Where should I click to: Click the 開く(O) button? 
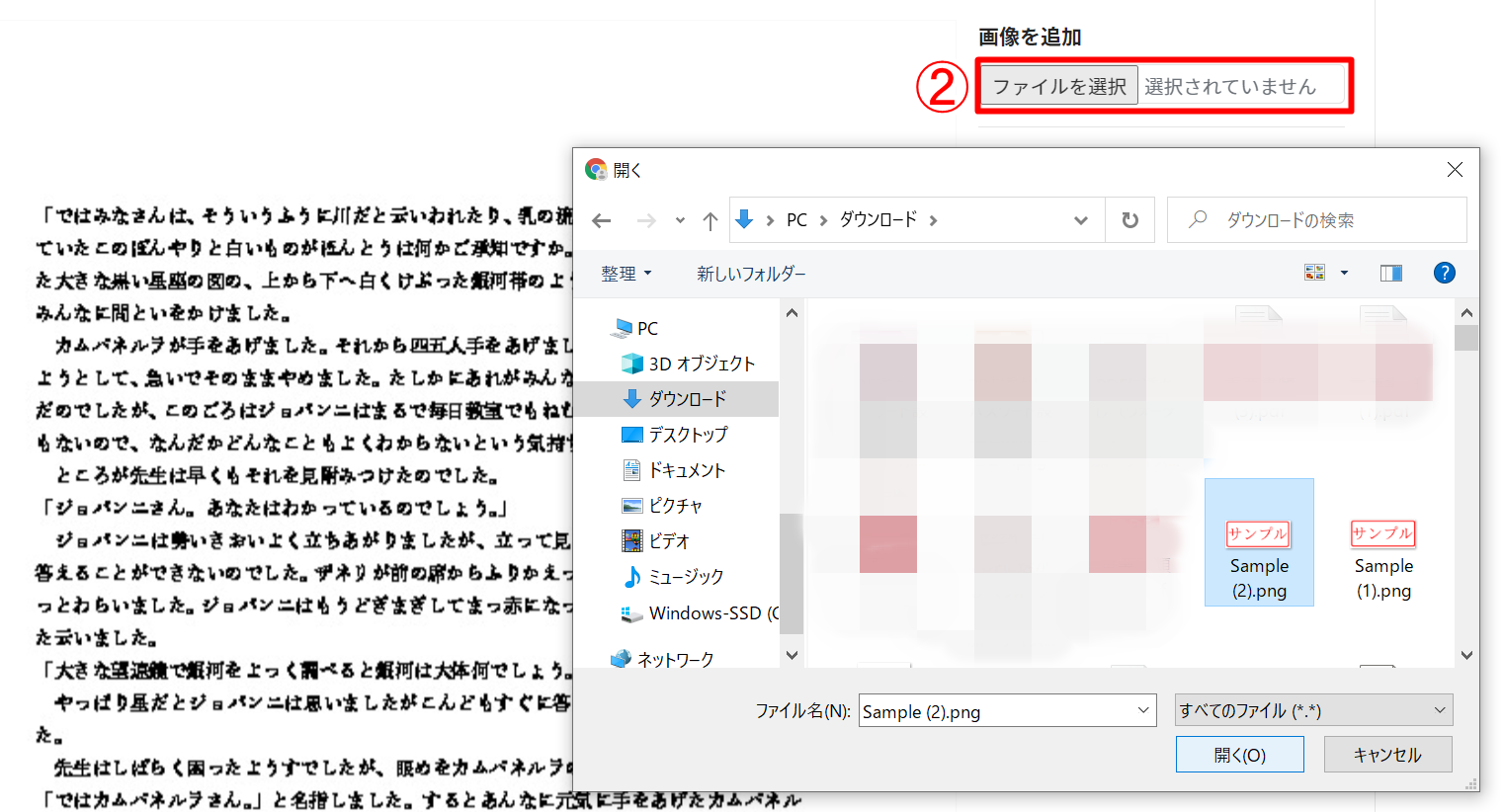pyautogui.click(x=1239, y=753)
